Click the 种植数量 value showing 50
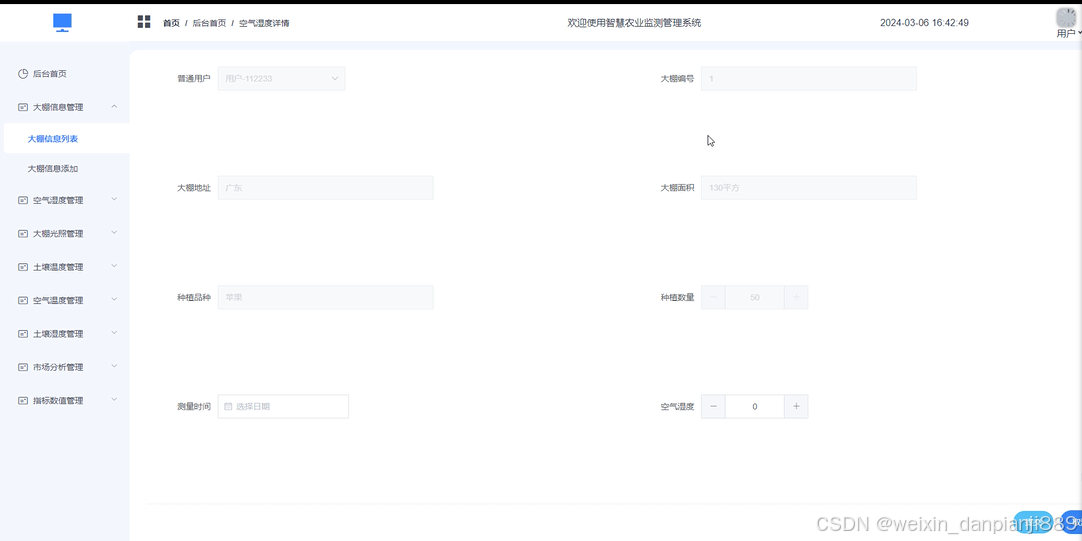This screenshot has width=1082, height=541. pyautogui.click(x=755, y=297)
